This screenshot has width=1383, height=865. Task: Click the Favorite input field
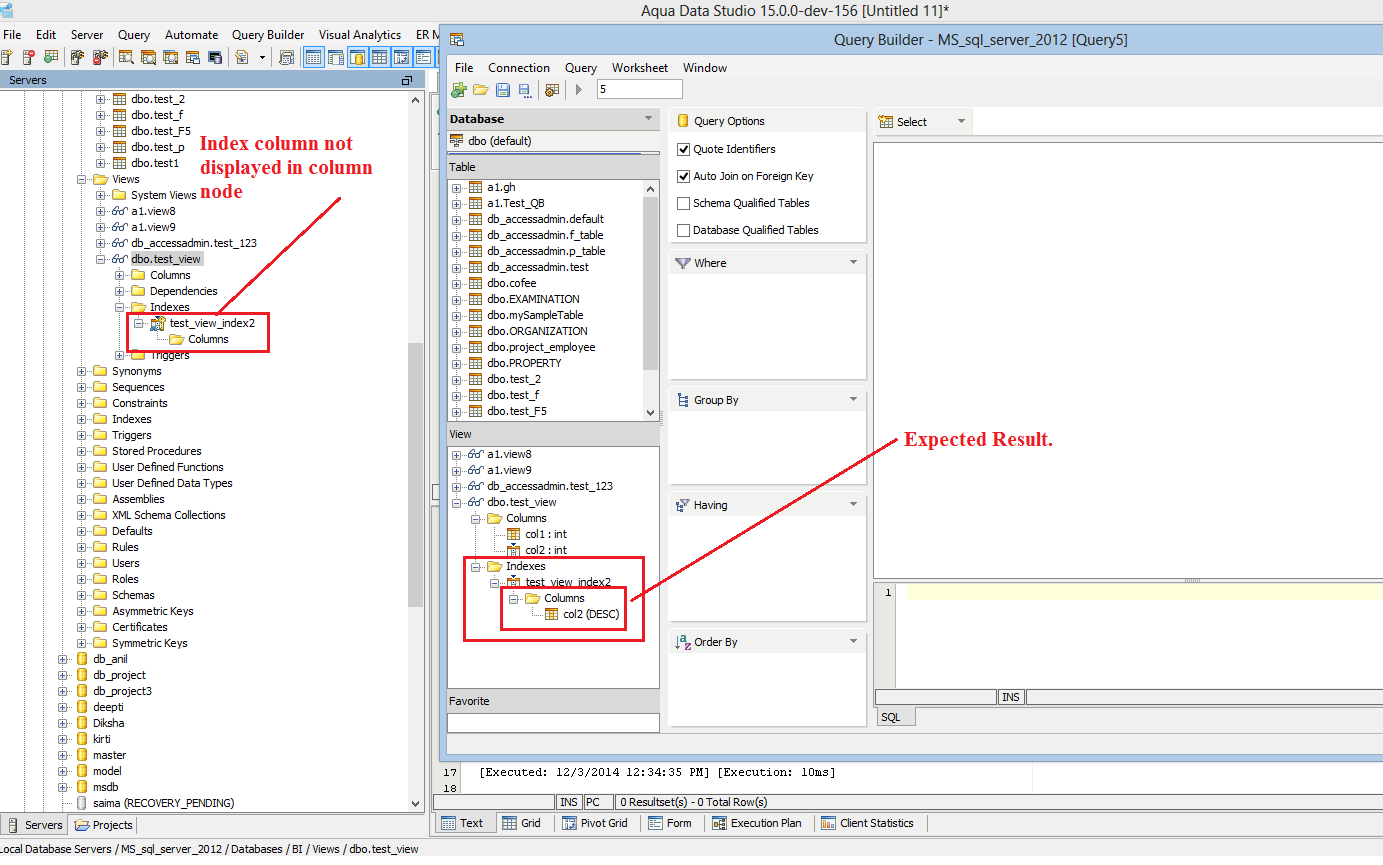(553, 723)
